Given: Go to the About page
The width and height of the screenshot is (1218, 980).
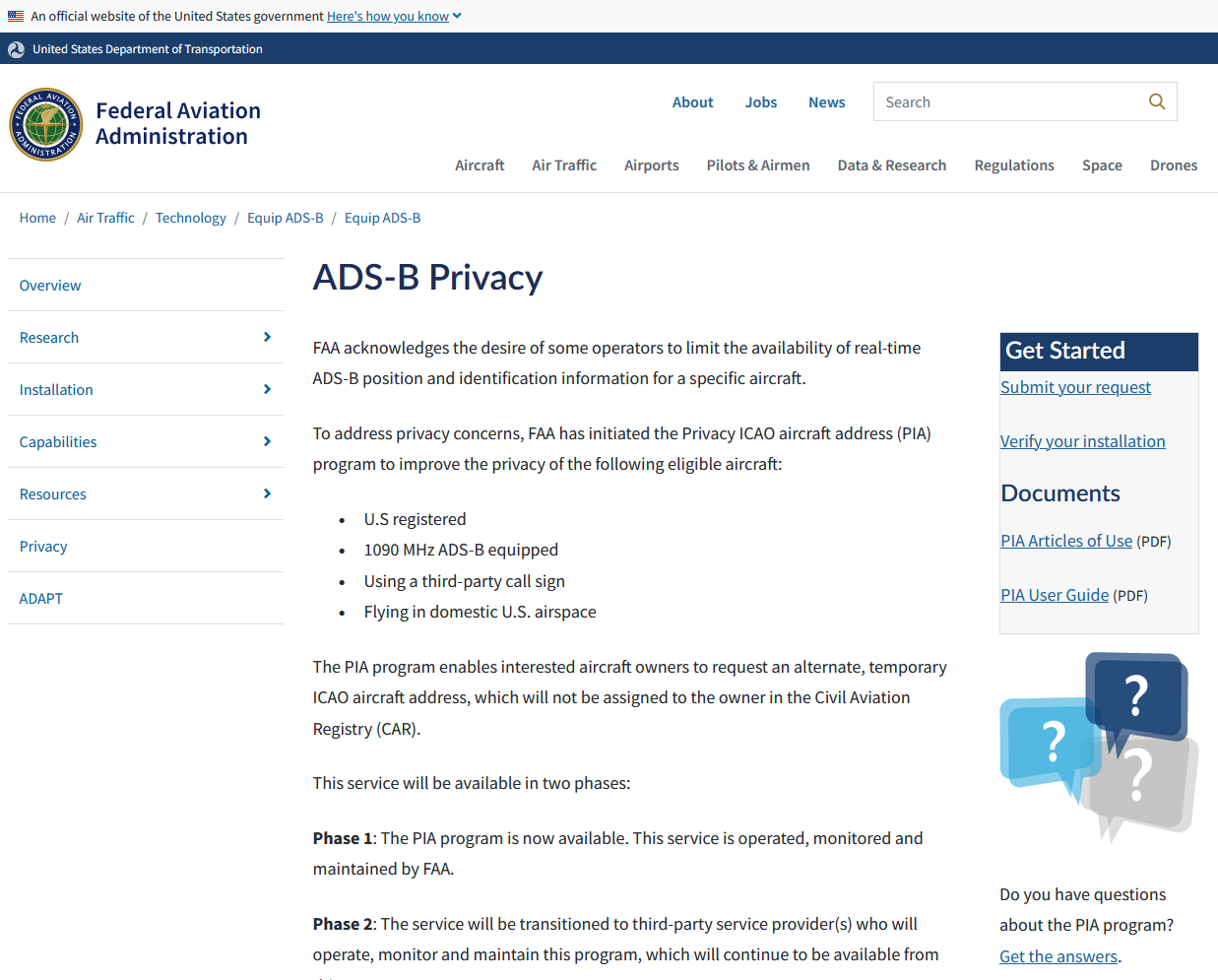Looking at the screenshot, I should tap(693, 102).
